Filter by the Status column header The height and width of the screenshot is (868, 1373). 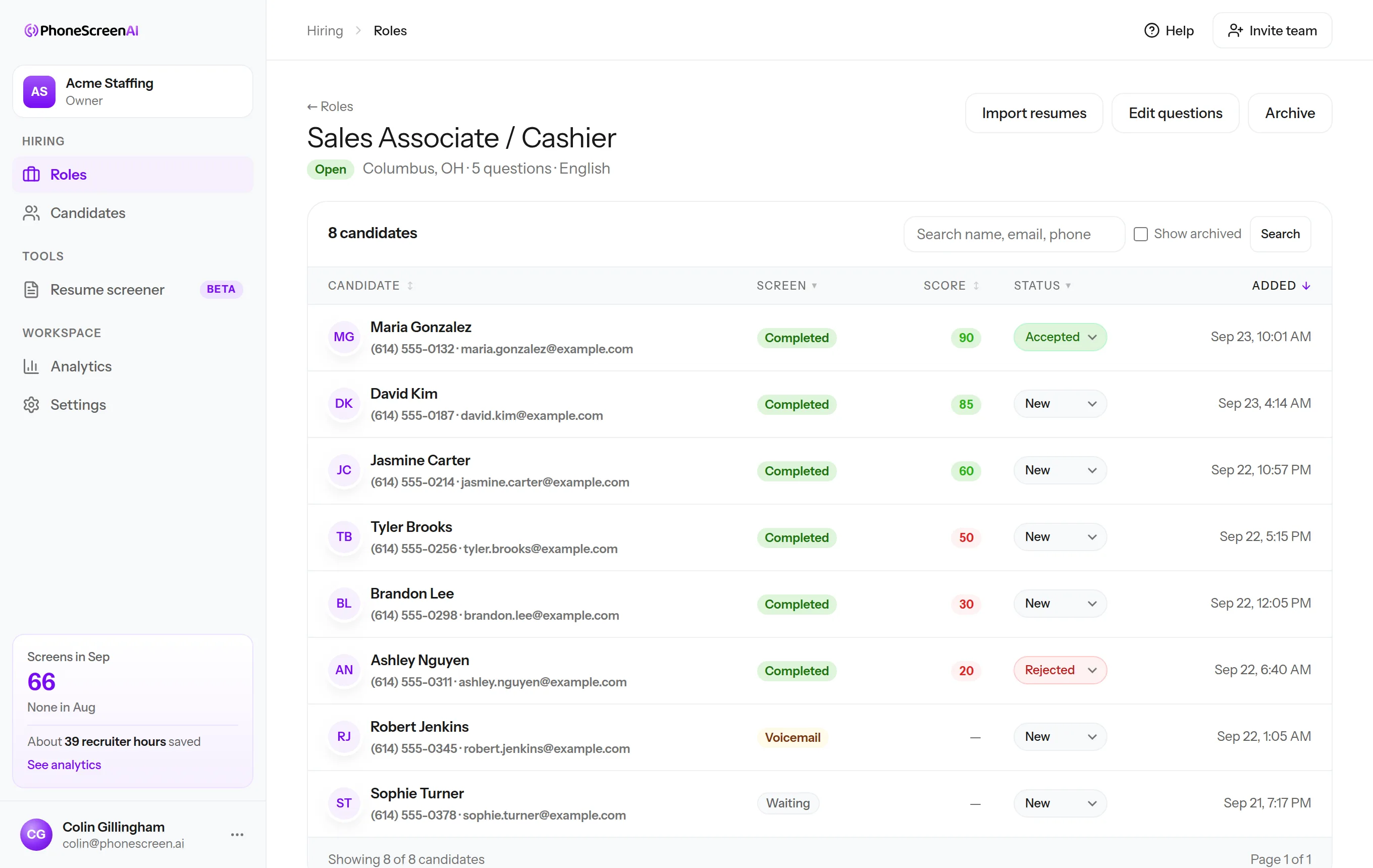[1042, 286]
